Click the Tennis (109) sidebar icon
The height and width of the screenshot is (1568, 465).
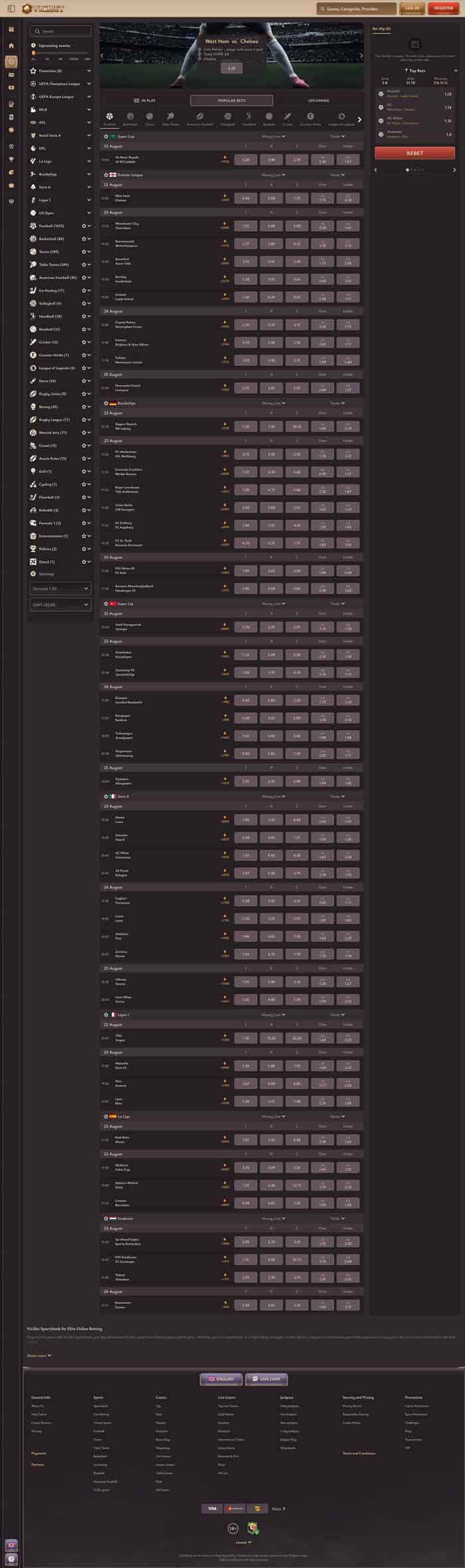[x=33, y=252]
